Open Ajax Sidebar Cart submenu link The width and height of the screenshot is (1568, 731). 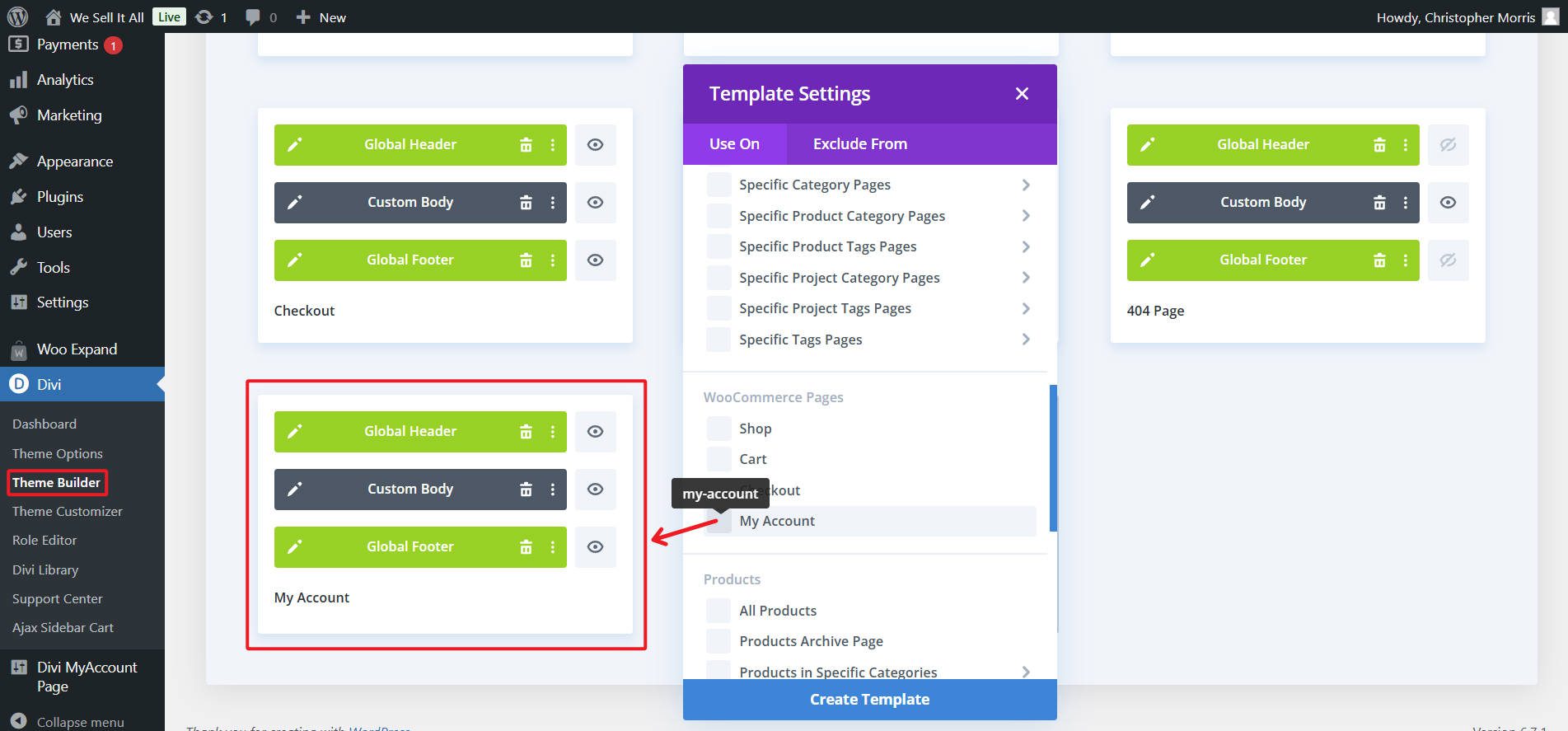(x=63, y=628)
